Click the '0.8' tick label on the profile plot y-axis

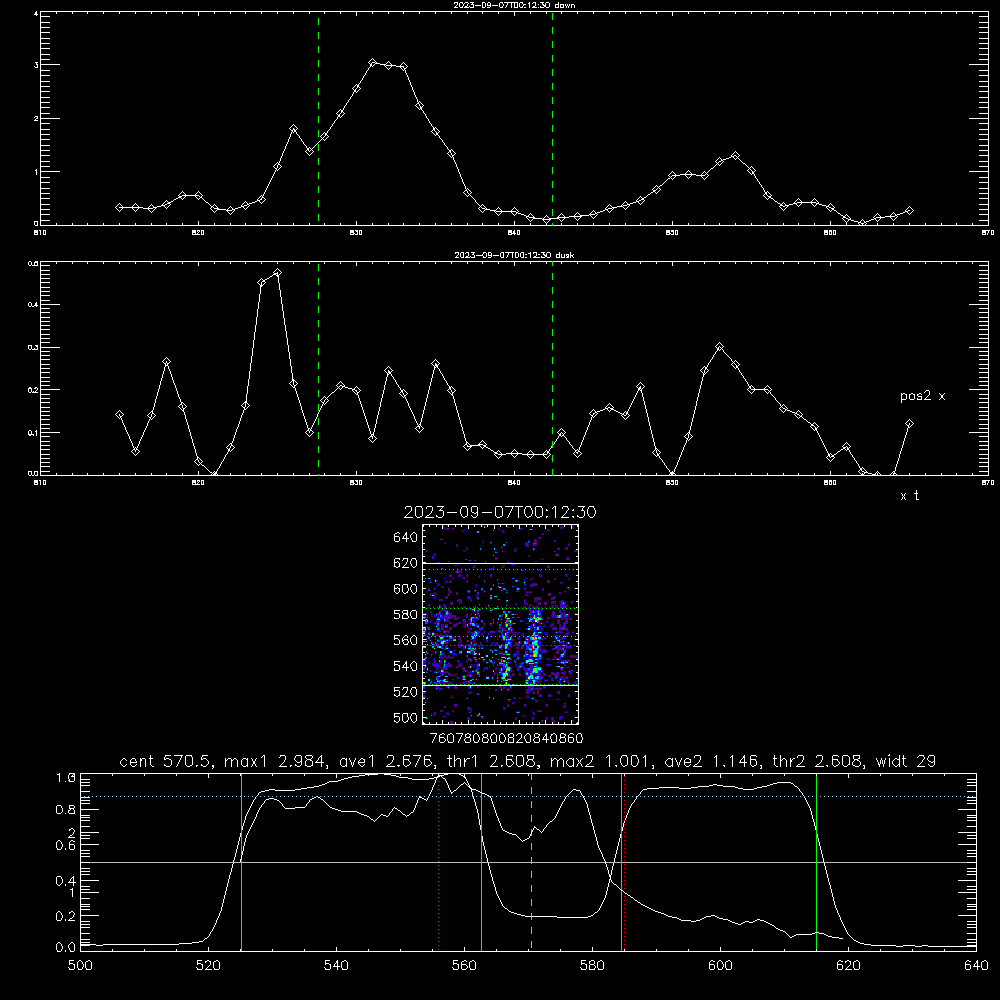coord(66,809)
